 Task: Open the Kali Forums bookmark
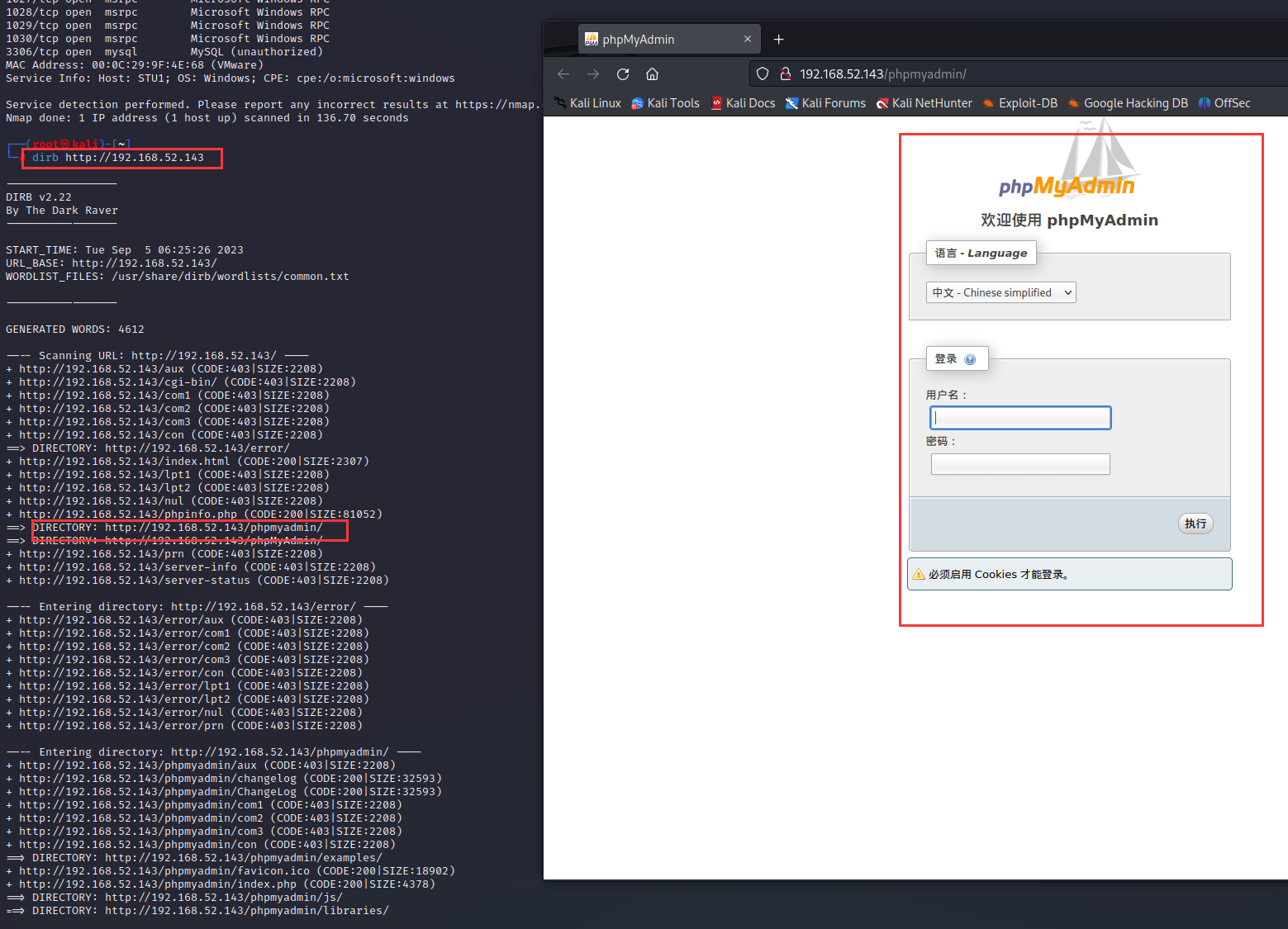tap(825, 103)
